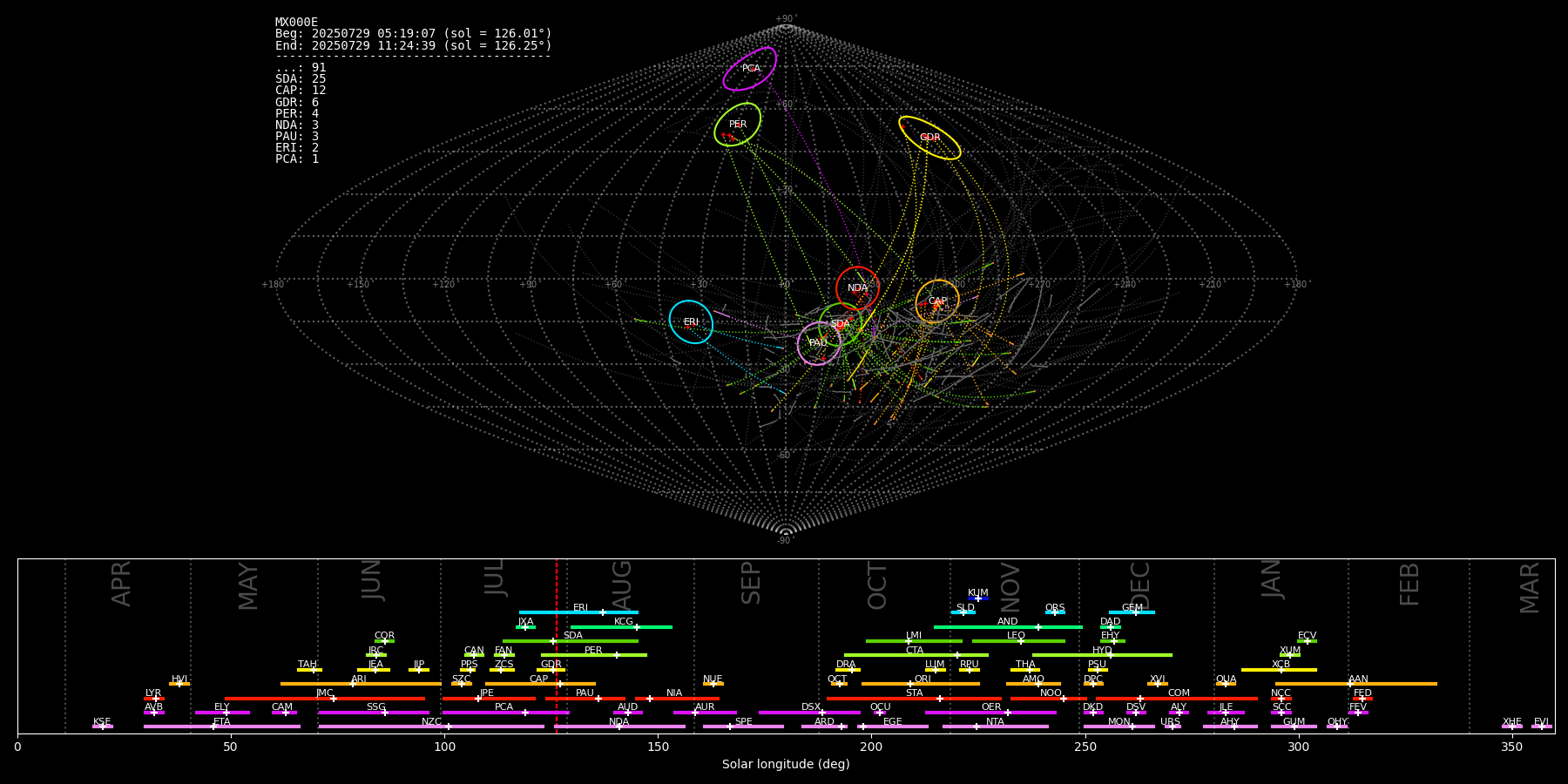Viewport: 1568px width, 784px height.
Task: Click the 'PAU: 3' legend count
Action: click(297, 136)
